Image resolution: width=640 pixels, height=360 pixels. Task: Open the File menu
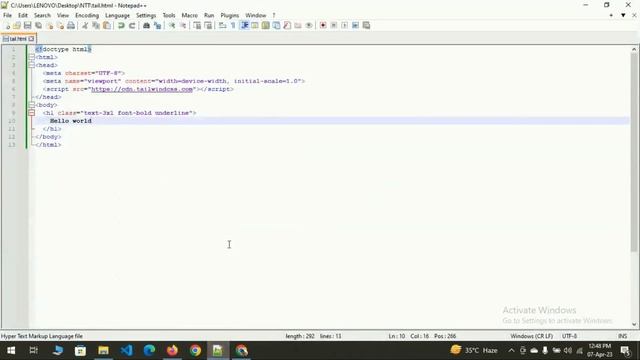click(x=7, y=15)
